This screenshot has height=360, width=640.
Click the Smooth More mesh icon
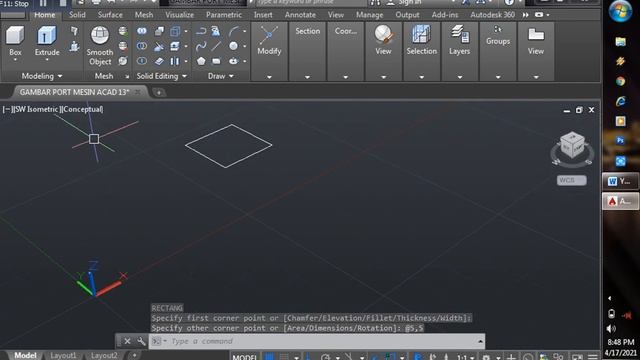[123, 31]
